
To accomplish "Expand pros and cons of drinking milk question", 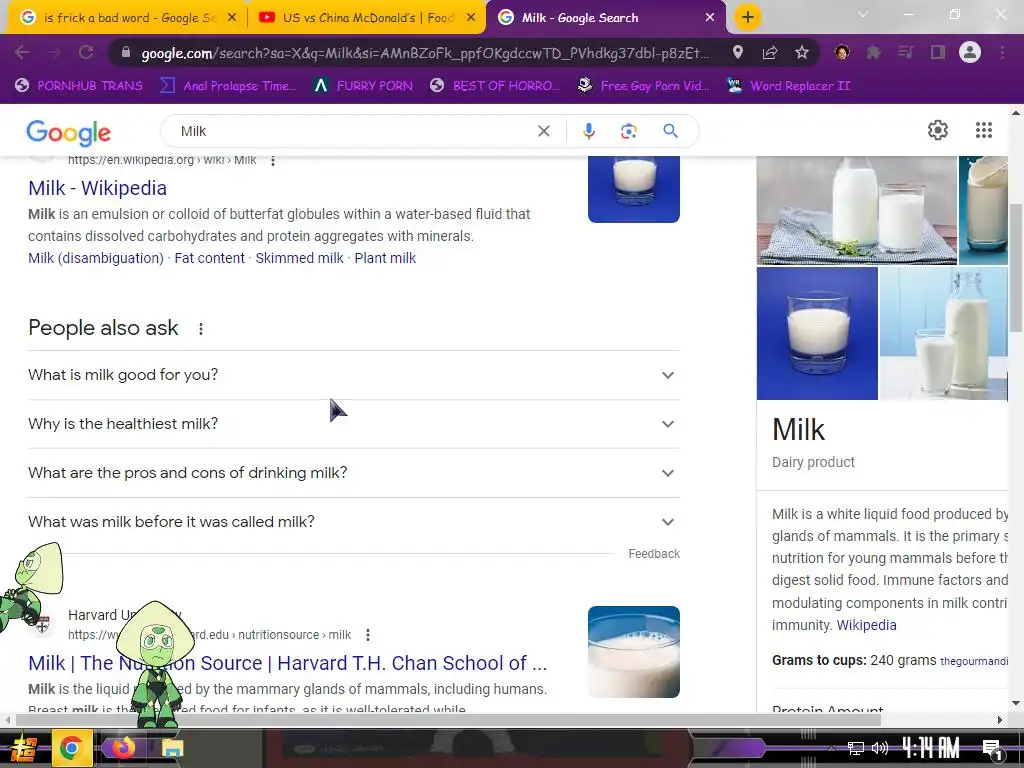I will click(x=354, y=473).
